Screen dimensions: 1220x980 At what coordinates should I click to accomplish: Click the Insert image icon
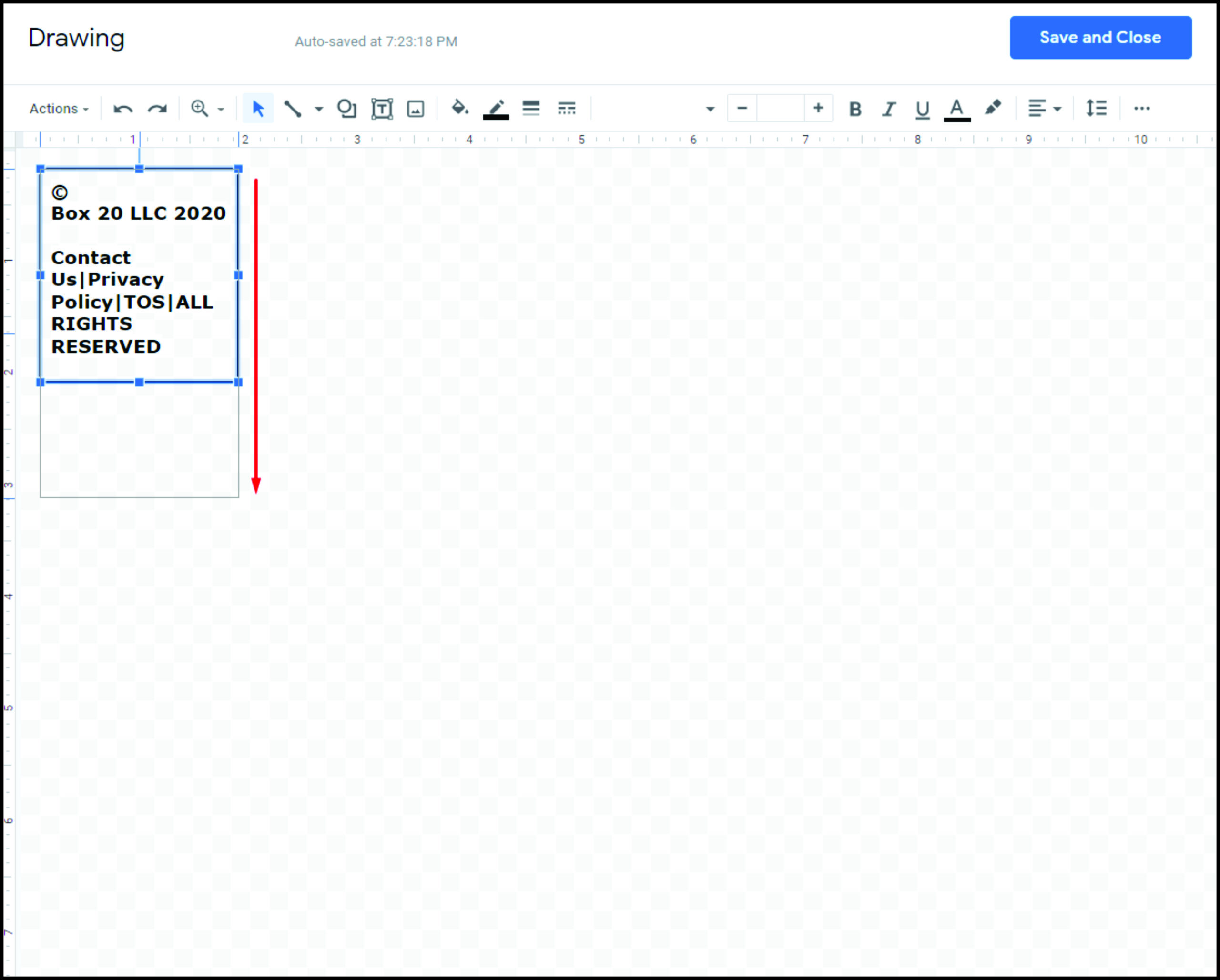416,109
